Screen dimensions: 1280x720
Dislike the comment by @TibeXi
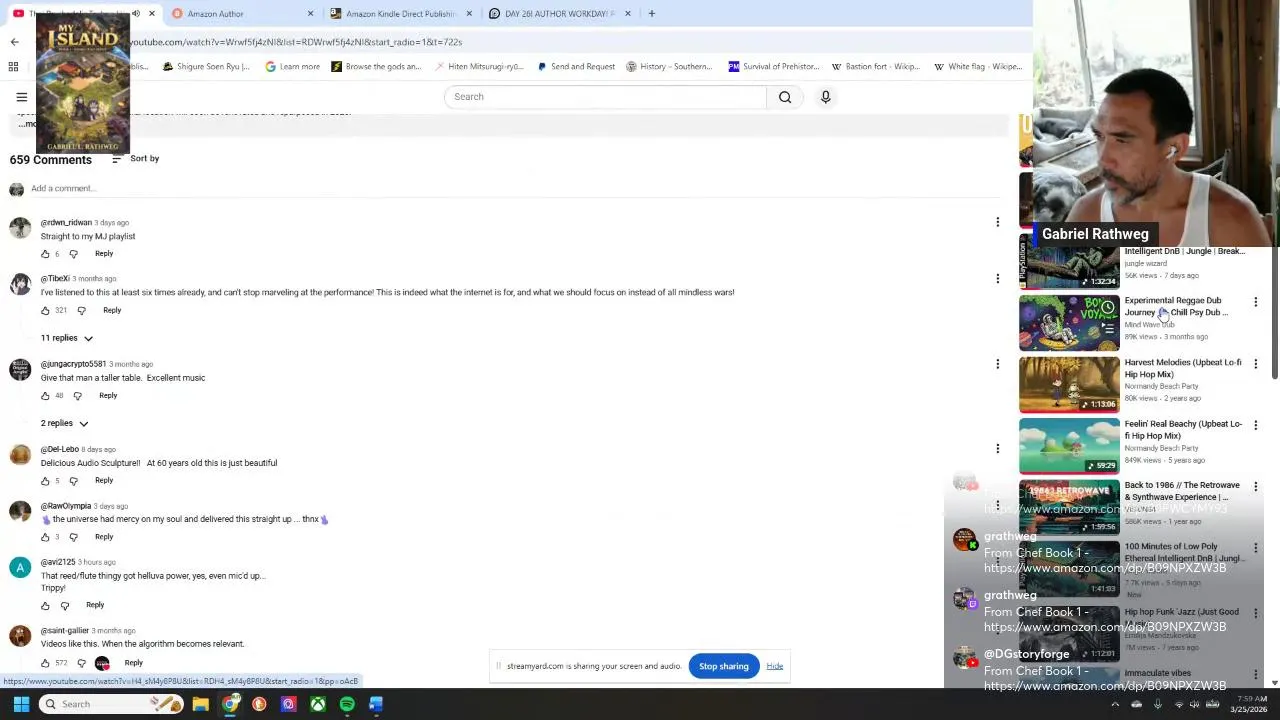pos(81,310)
